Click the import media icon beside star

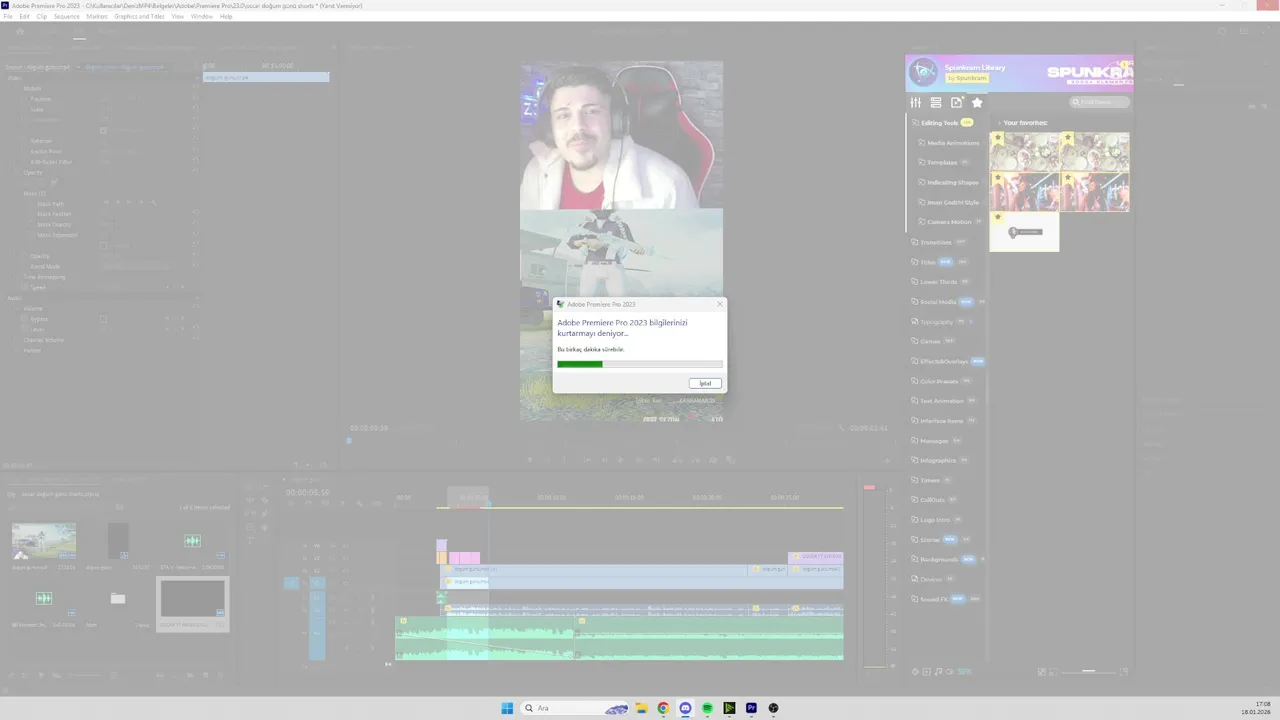957,102
